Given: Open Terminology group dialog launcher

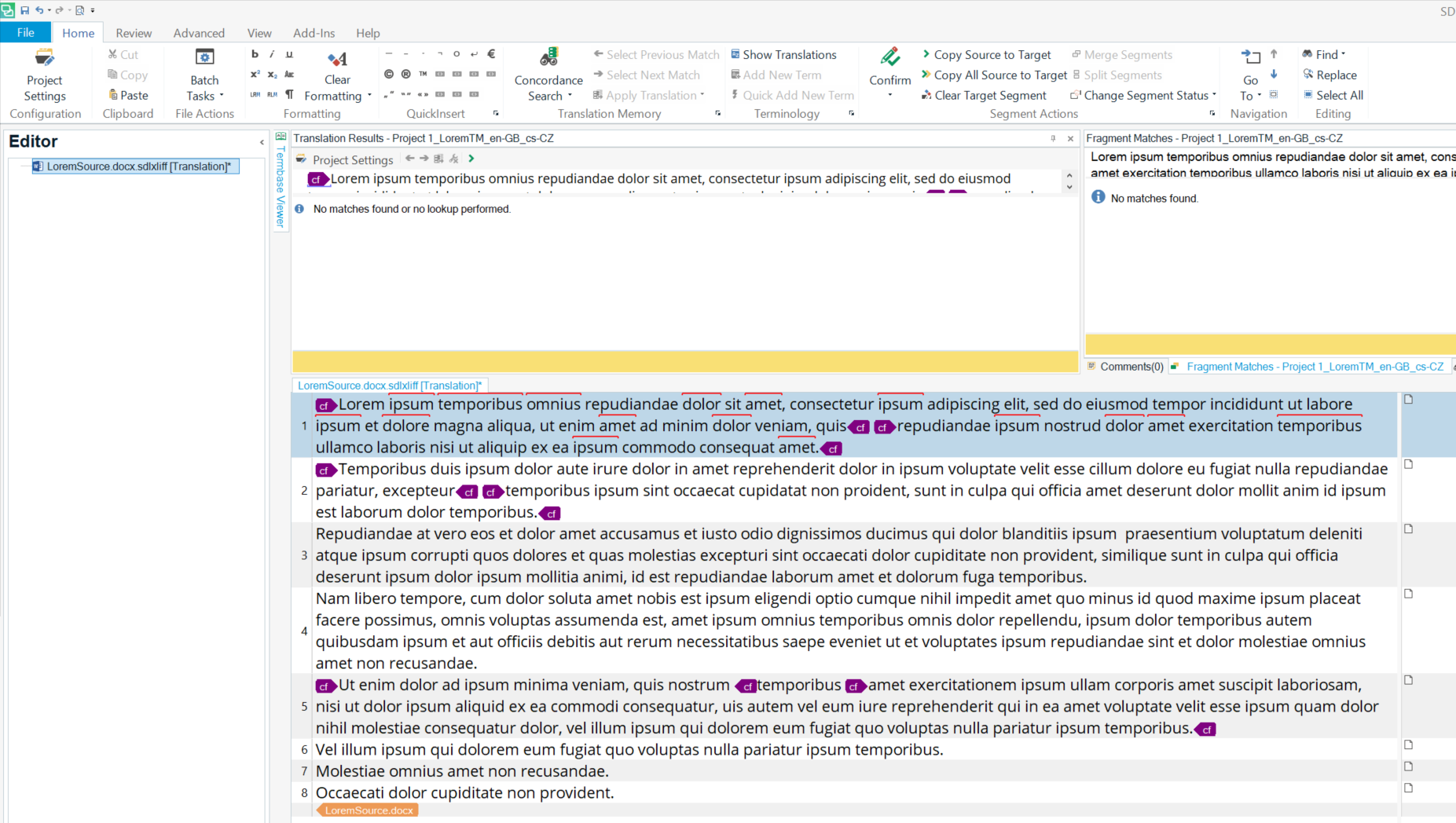Looking at the screenshot, I should pyautogui.click(x=851, y=113).
